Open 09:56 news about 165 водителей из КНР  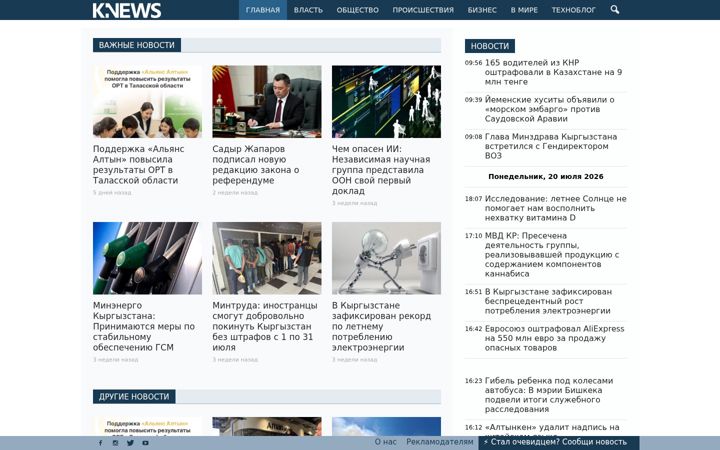(x=553, y=72)
